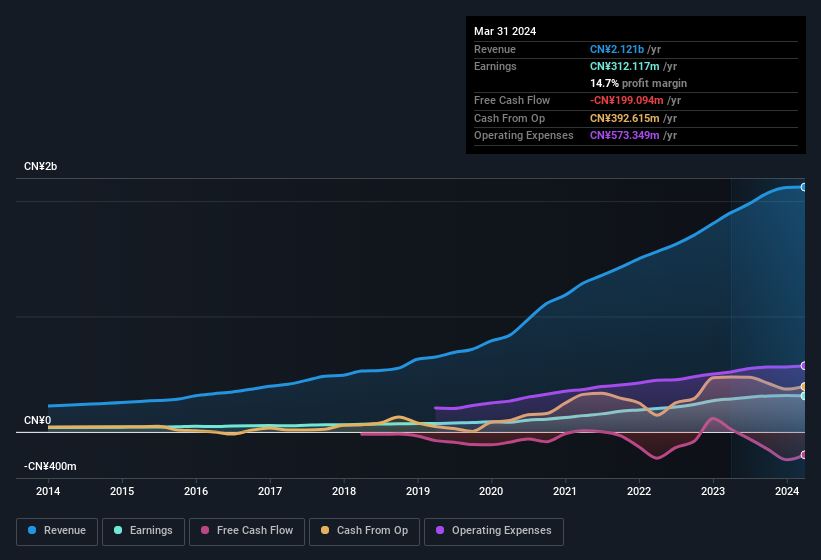This screenshot has height=560, width=821.
Task: Toggle the Revenue legend button
Action: point(57,531)
